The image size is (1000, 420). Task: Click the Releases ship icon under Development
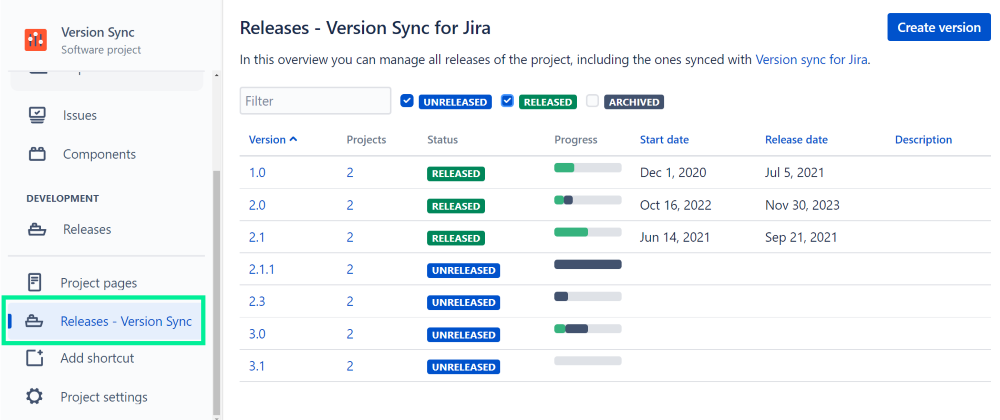37,229
